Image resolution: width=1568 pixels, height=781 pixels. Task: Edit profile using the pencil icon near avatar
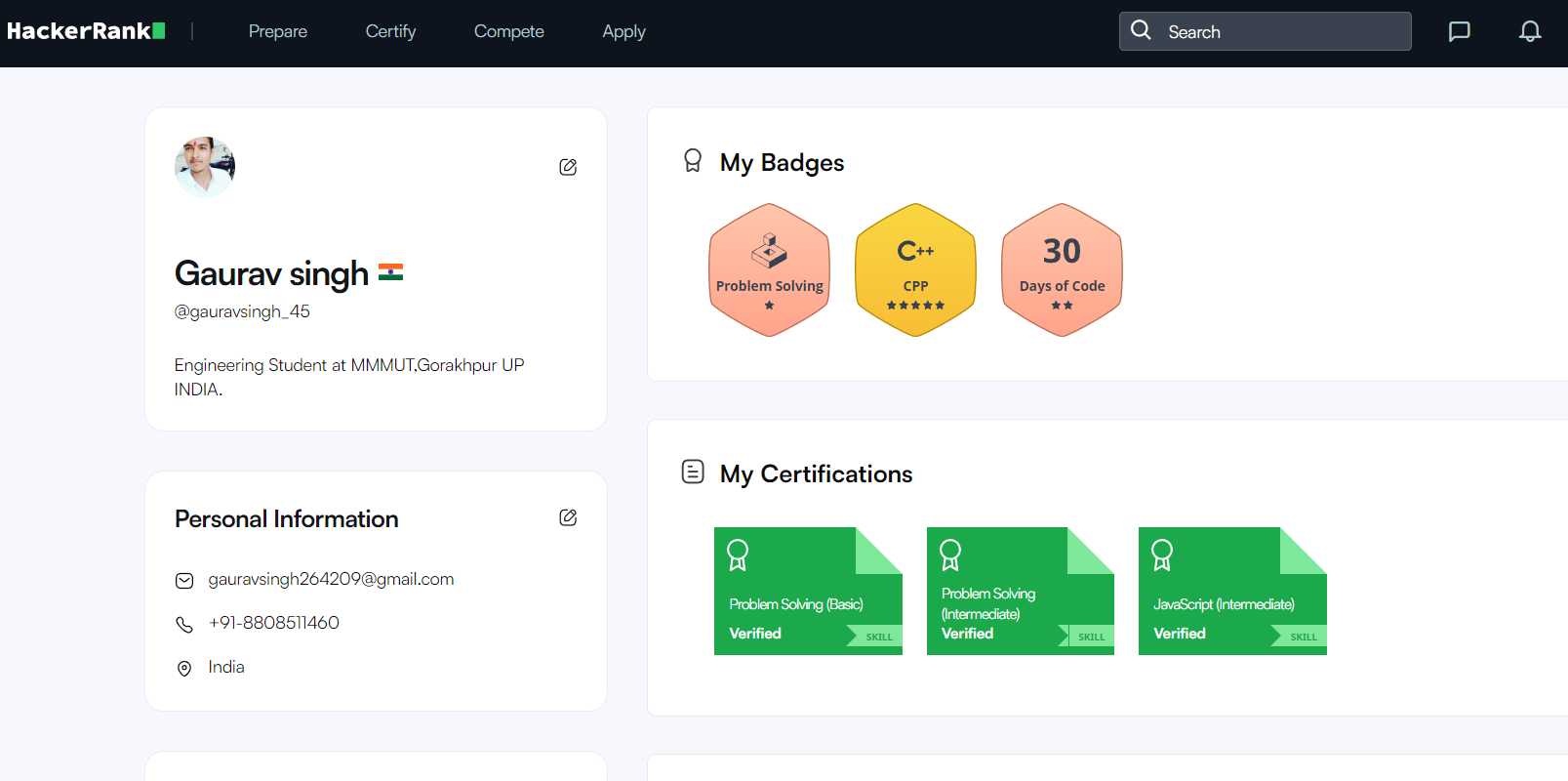point(568,167)
